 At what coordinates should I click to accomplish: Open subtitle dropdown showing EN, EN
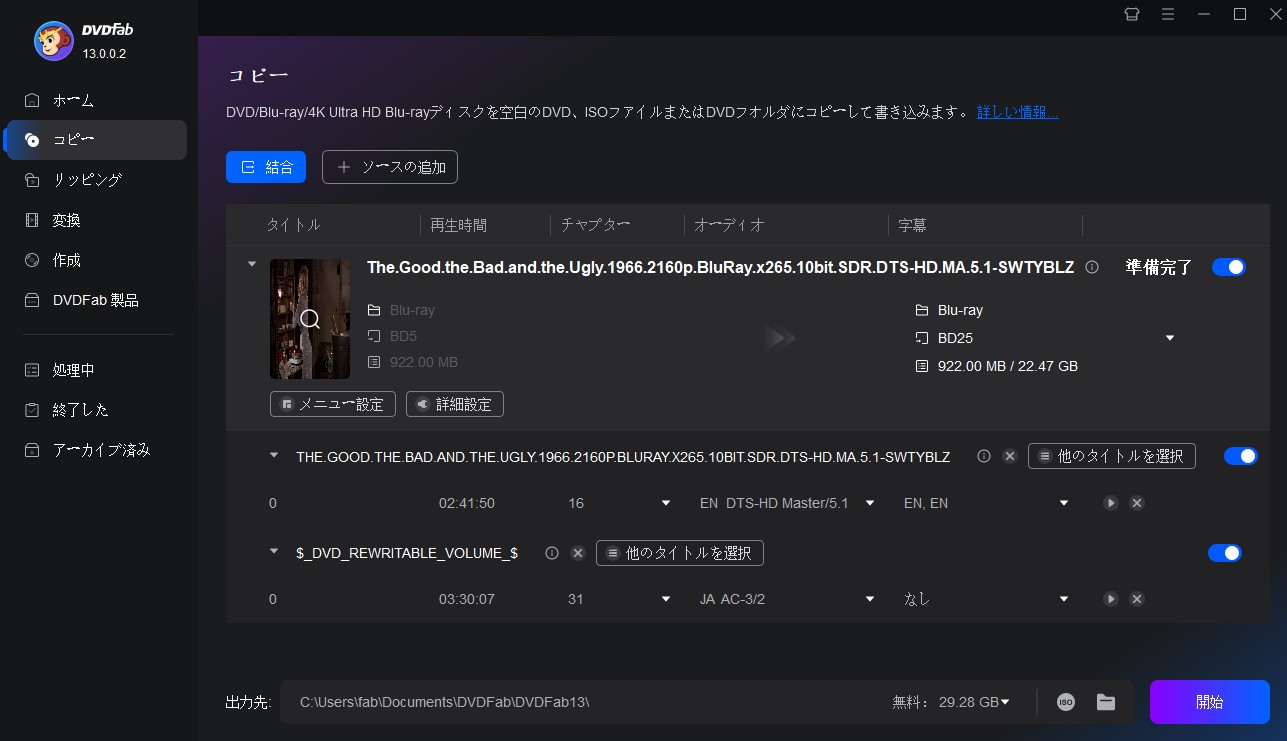pyautogui.click(x=1065, y=503)
